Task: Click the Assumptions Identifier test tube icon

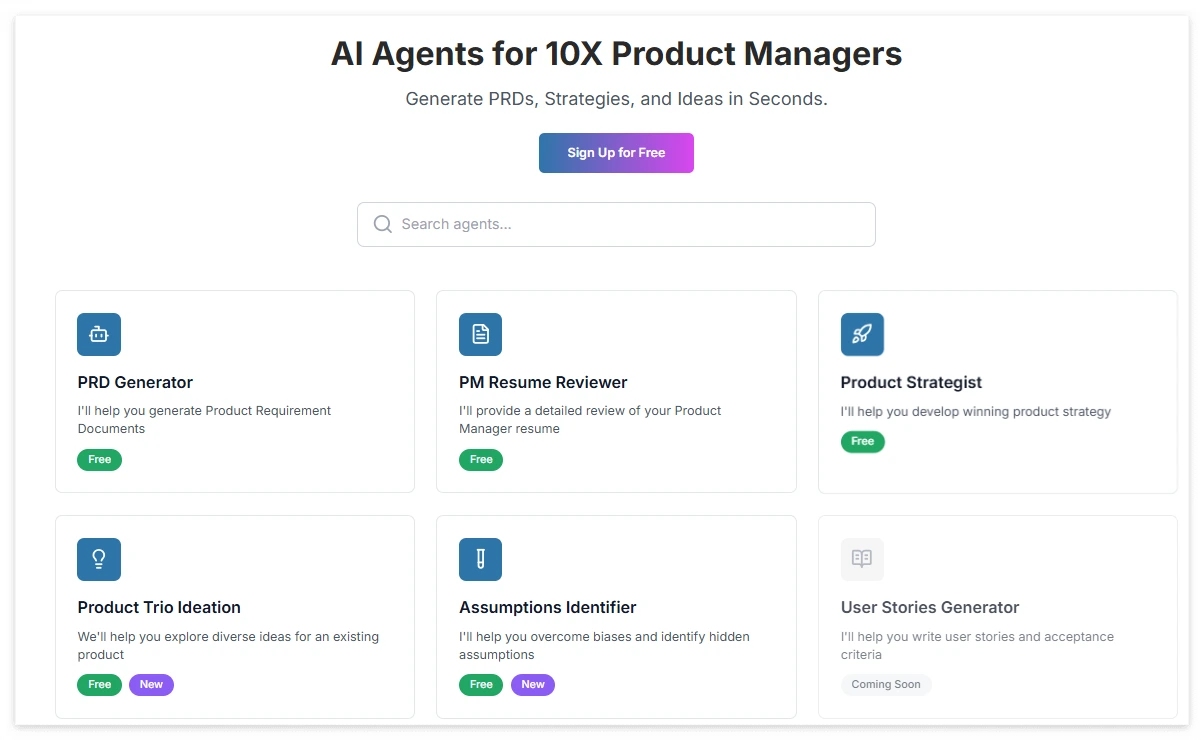Action: coord(480,559)
